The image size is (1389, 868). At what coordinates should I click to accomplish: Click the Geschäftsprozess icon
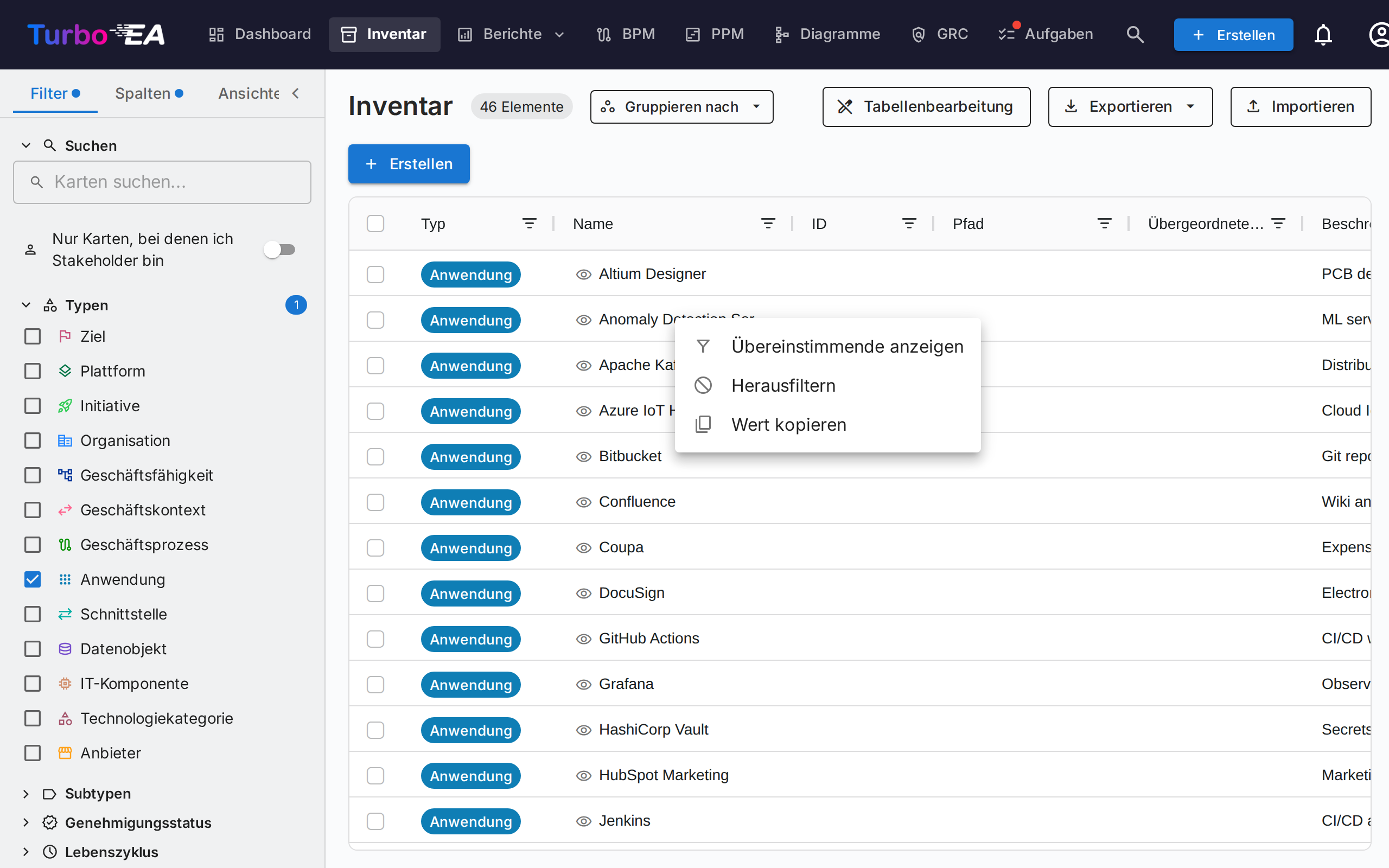coord(65,545)
